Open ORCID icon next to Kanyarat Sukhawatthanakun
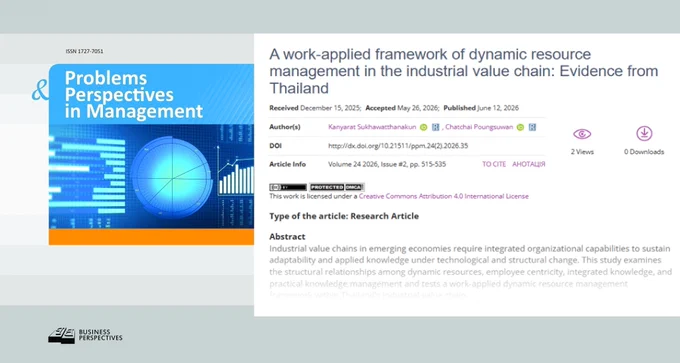The height and width of the screenshot is (363, 680). [x=424, y=127]
